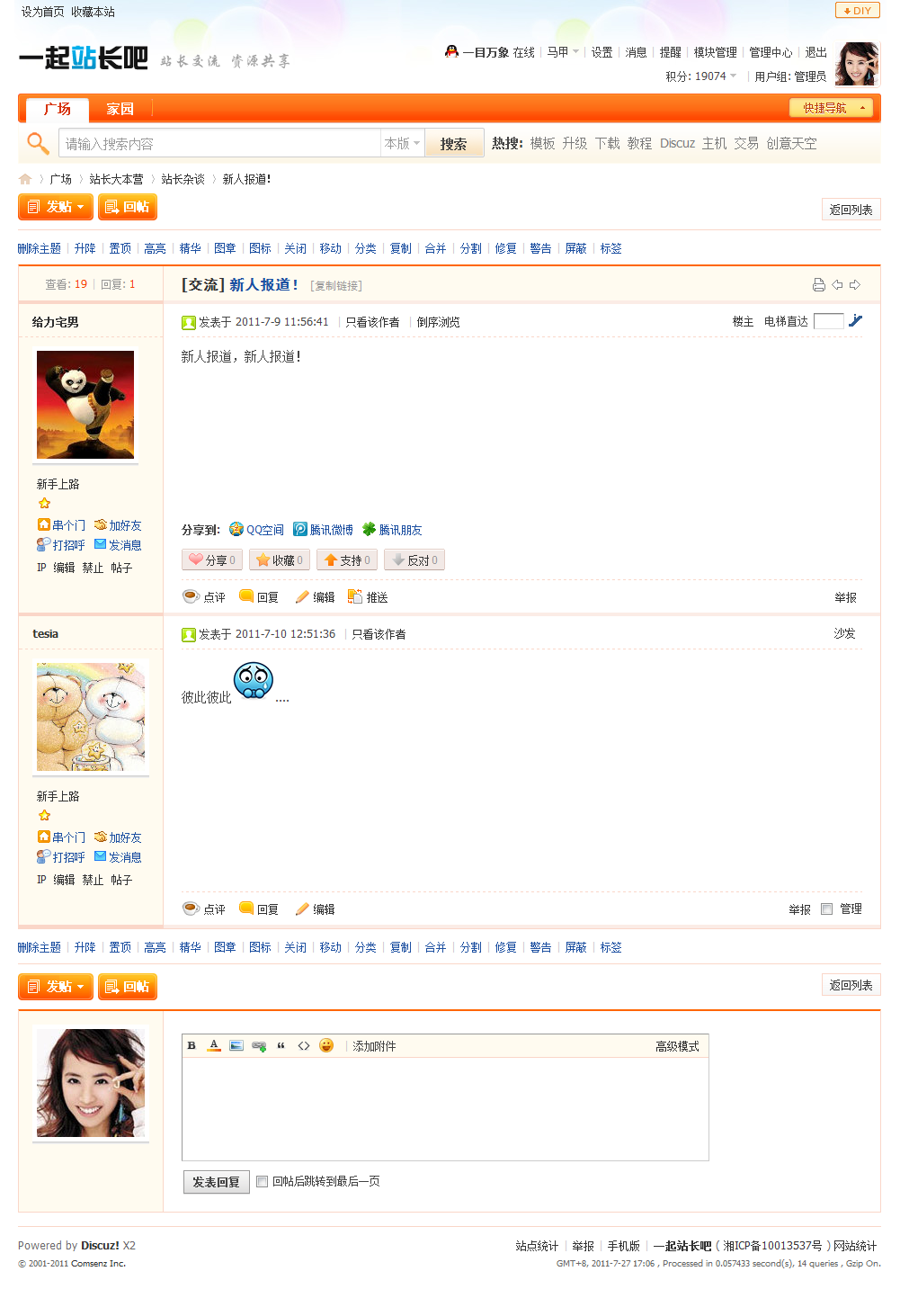Open the font color picker in editor
Image resolution: width=900 pixels, height=1316 pixels.
point(214,1045)
